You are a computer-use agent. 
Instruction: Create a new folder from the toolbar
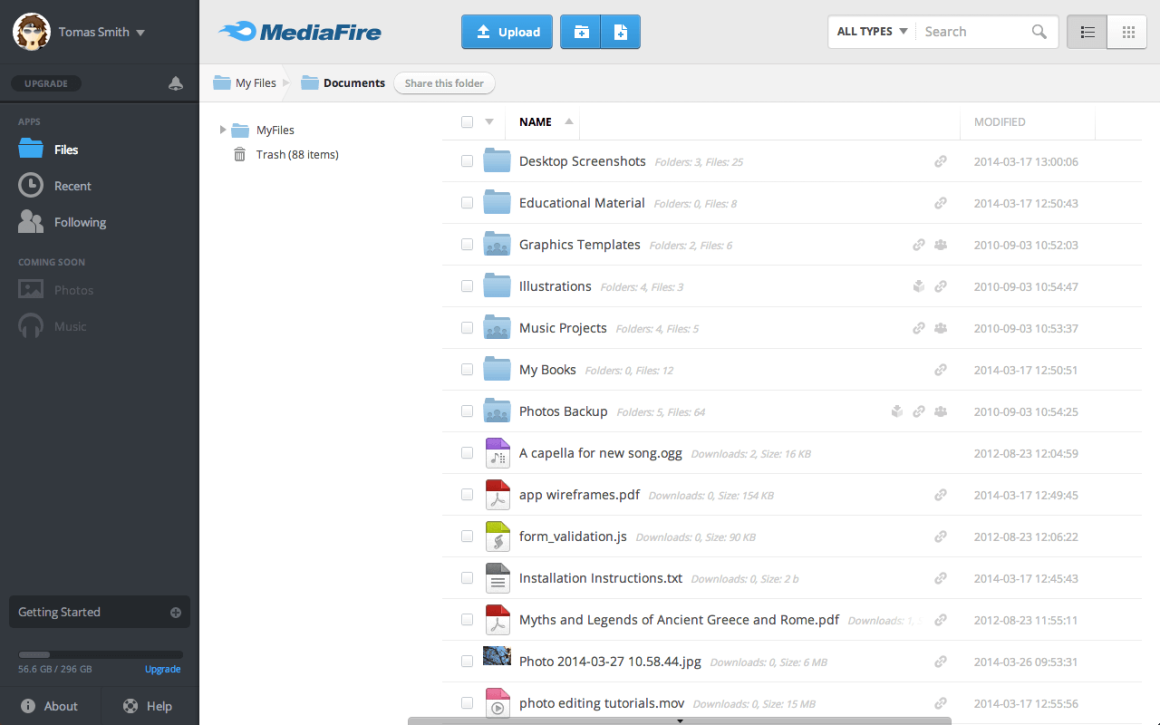[581, 31]
